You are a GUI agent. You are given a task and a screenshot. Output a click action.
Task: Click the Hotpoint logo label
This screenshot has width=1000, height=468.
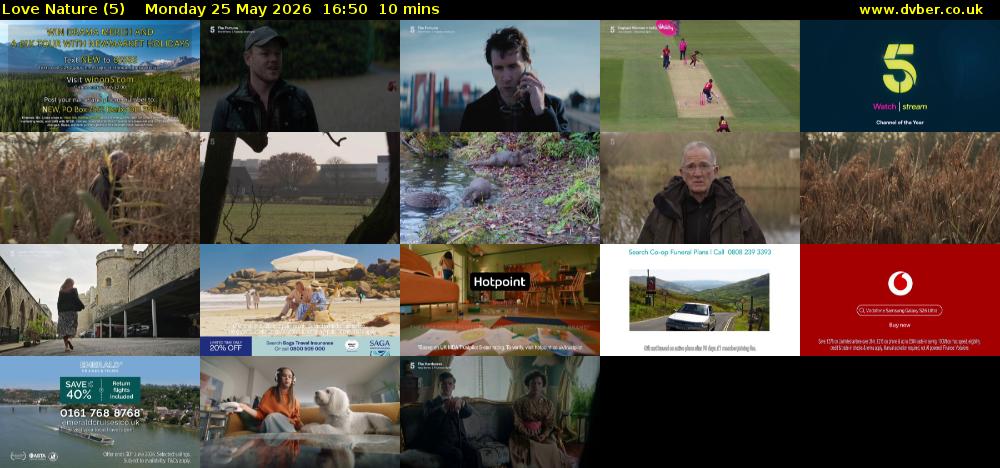(501, 281)
